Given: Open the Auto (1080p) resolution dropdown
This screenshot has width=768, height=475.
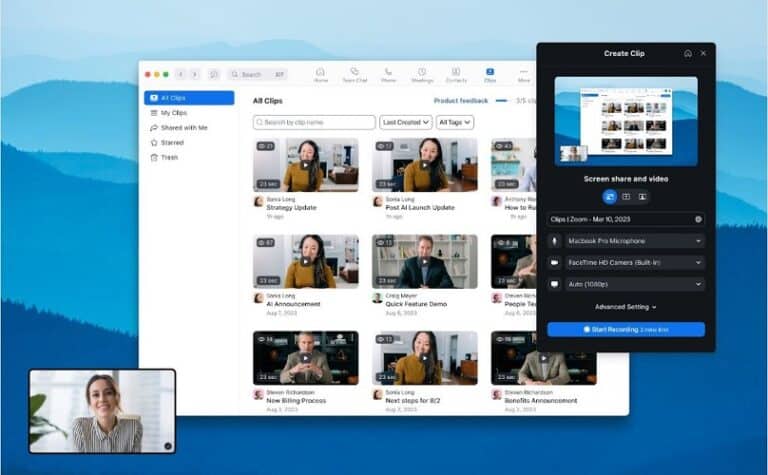Looking at the screenshot, I should pos(635,284).
